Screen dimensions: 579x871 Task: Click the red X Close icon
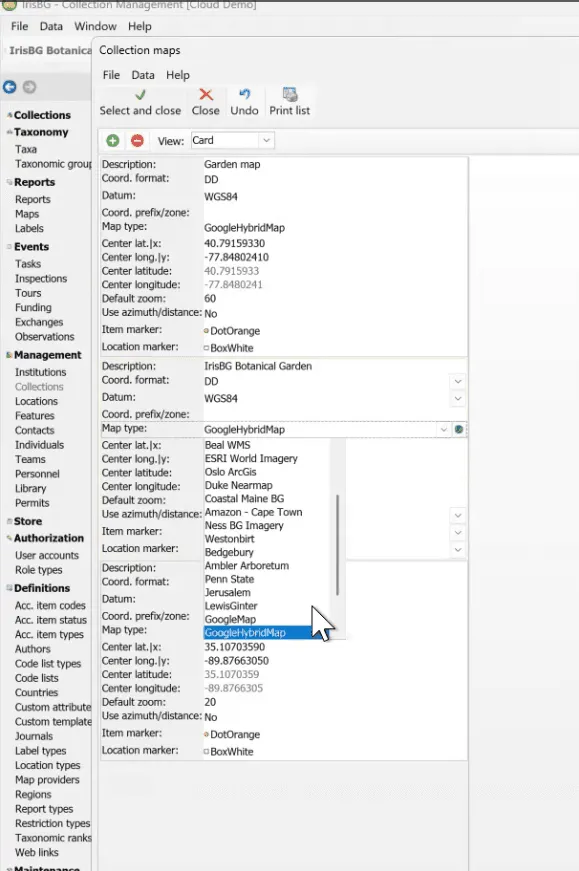click(206, 95)
